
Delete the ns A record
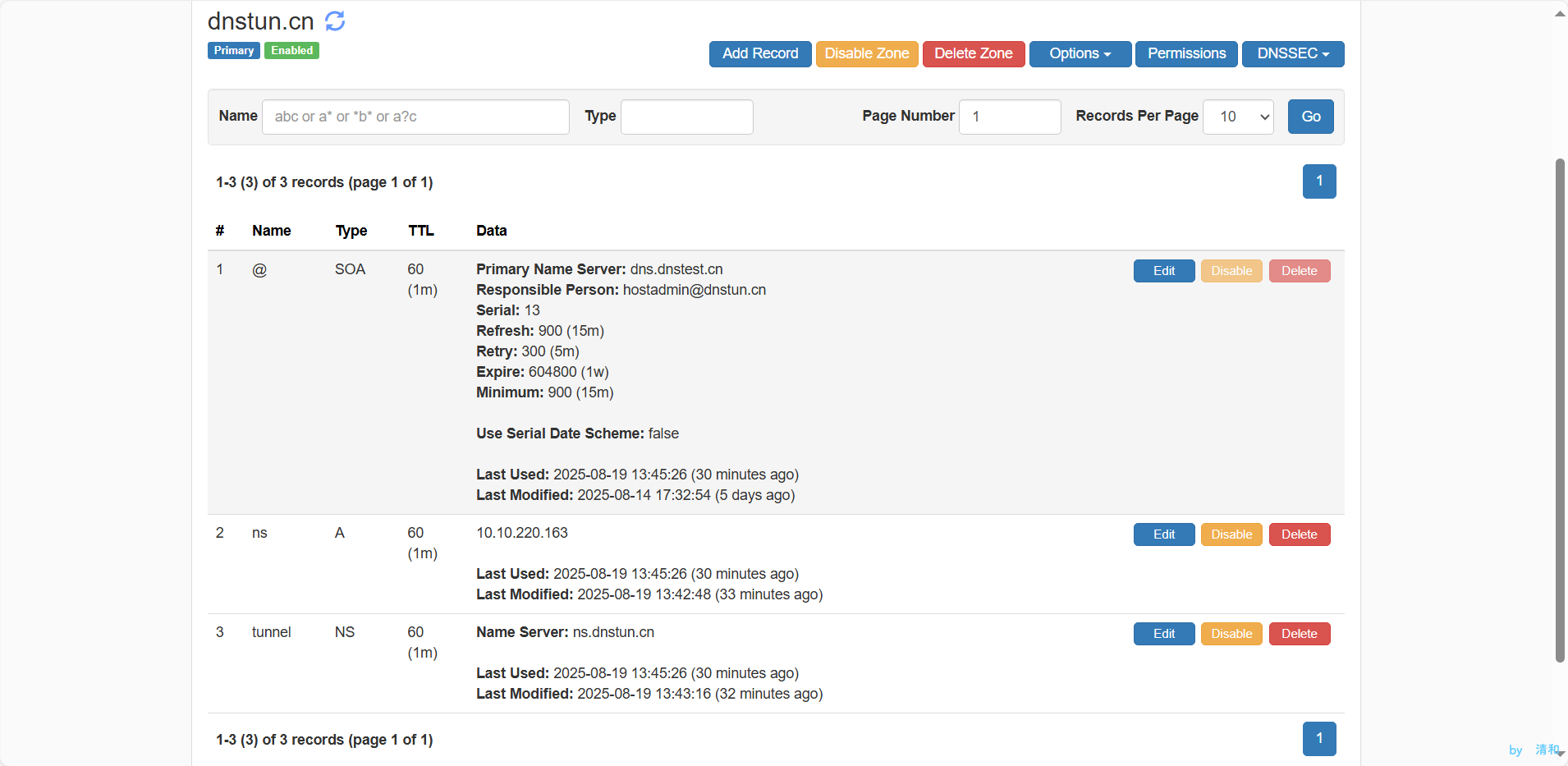(x=1299, y=534)
